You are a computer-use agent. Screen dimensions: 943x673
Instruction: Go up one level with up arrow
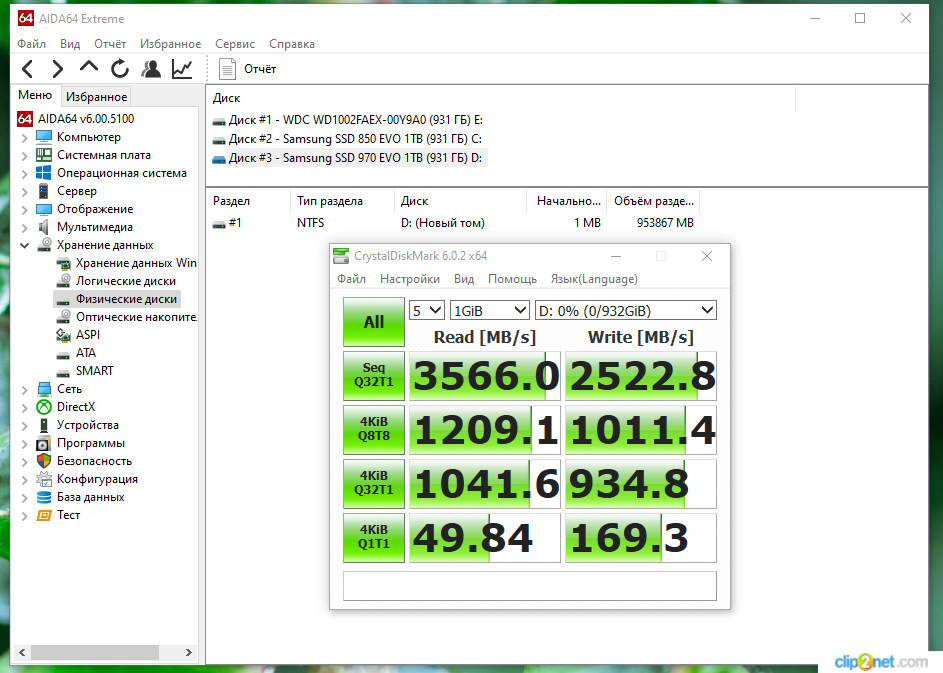point(88,68)
